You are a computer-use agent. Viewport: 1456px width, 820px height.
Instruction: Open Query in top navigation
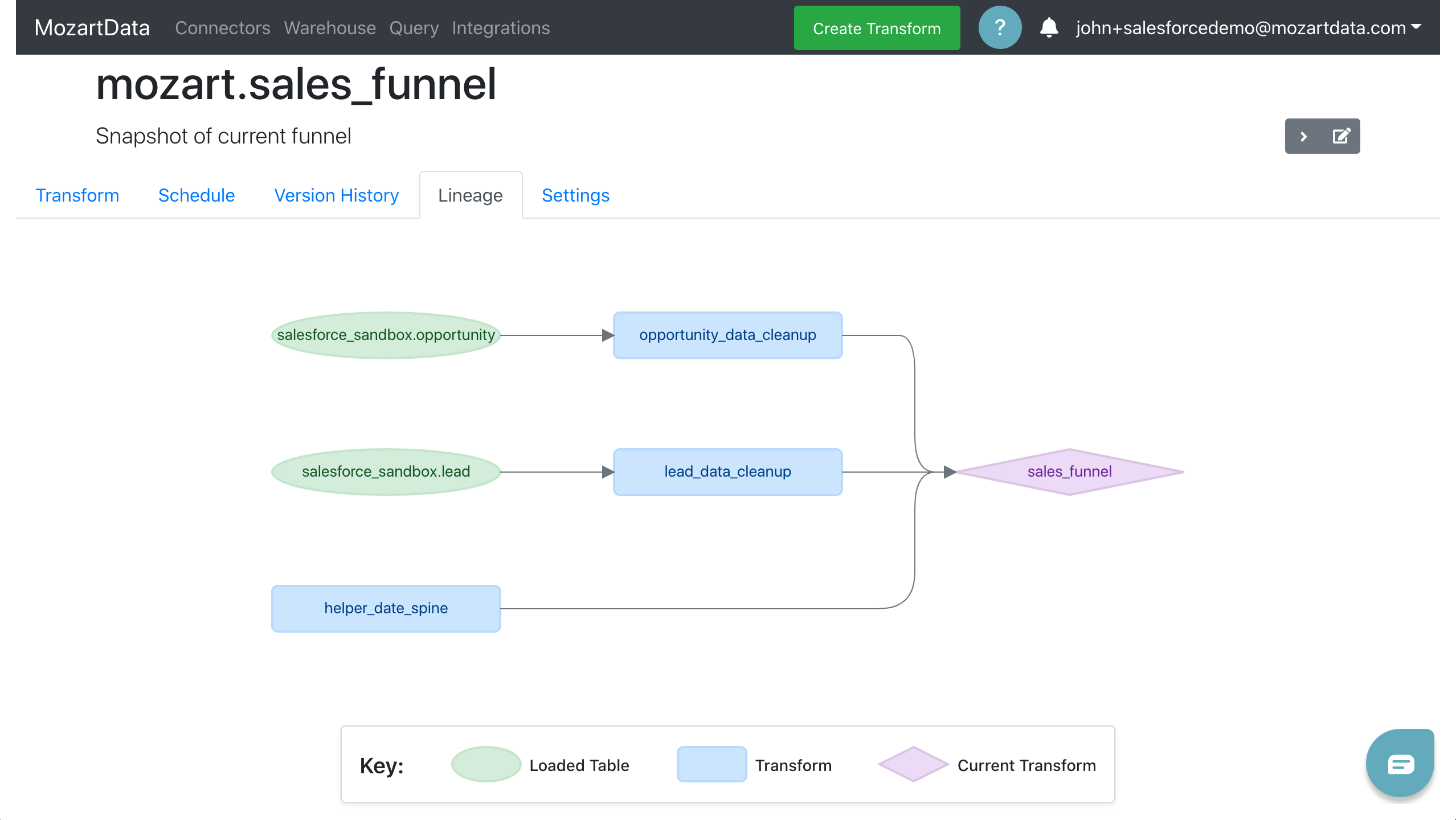(414, 28)
